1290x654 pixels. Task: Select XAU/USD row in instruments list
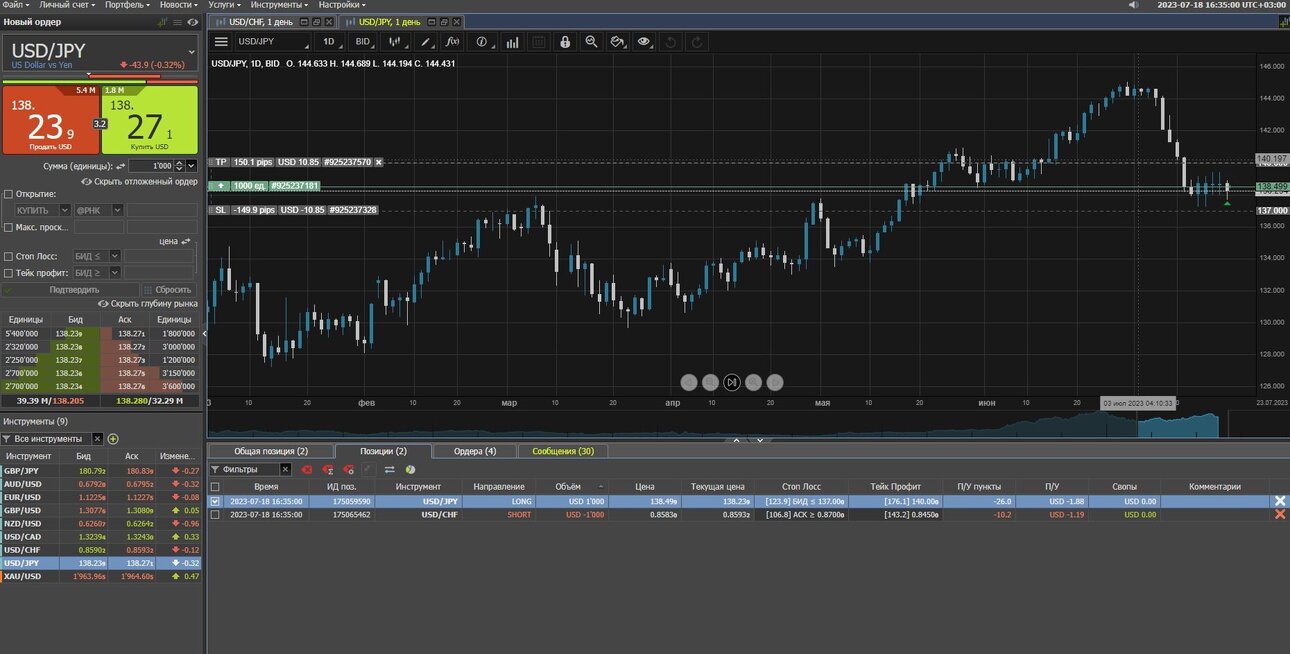(102, 576)
